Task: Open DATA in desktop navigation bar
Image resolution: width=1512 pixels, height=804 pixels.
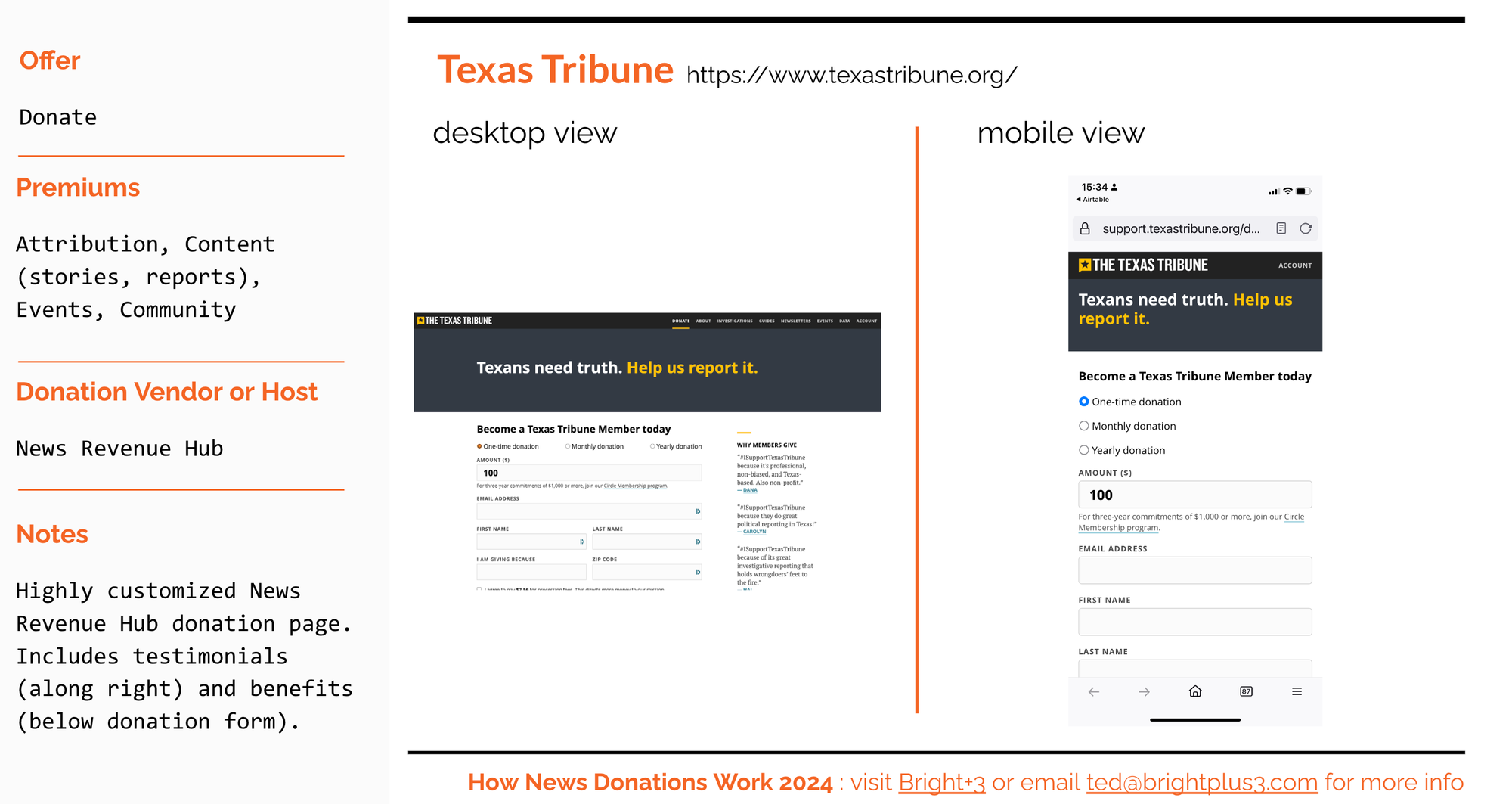Action: (844, 321)
